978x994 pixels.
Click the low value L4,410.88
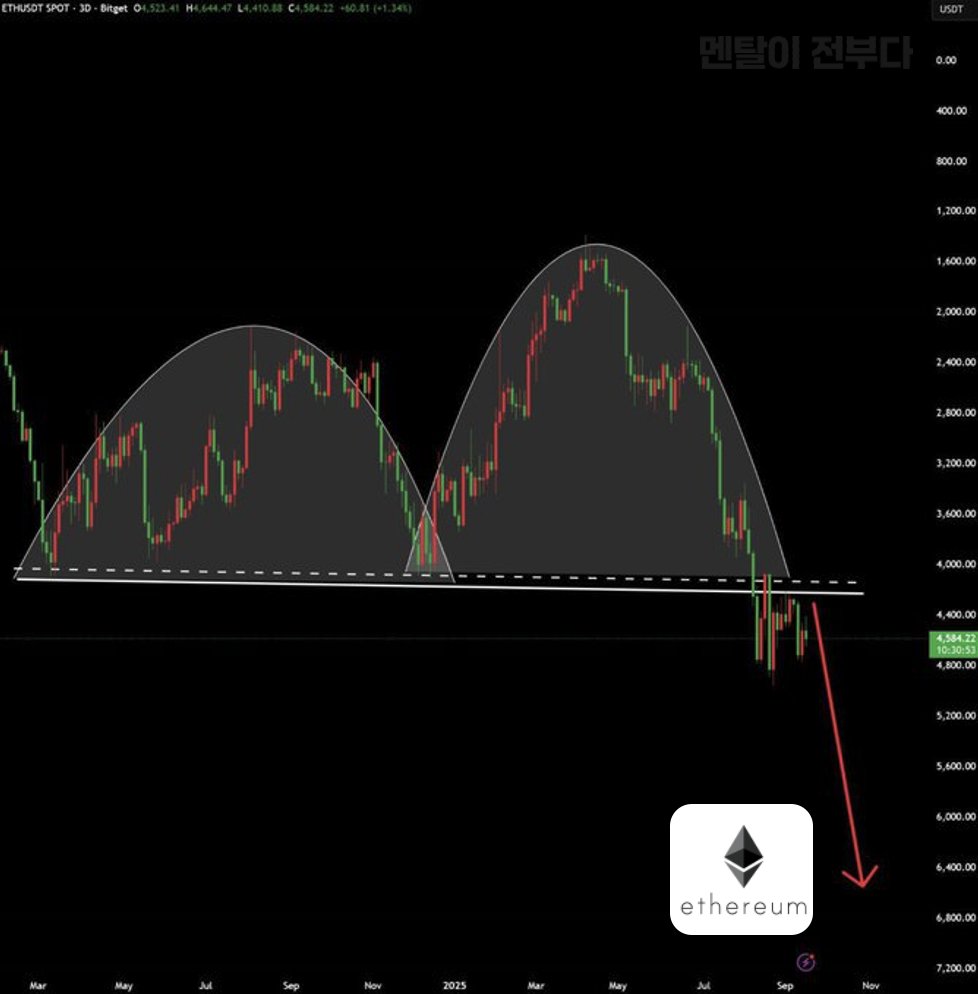259,8
